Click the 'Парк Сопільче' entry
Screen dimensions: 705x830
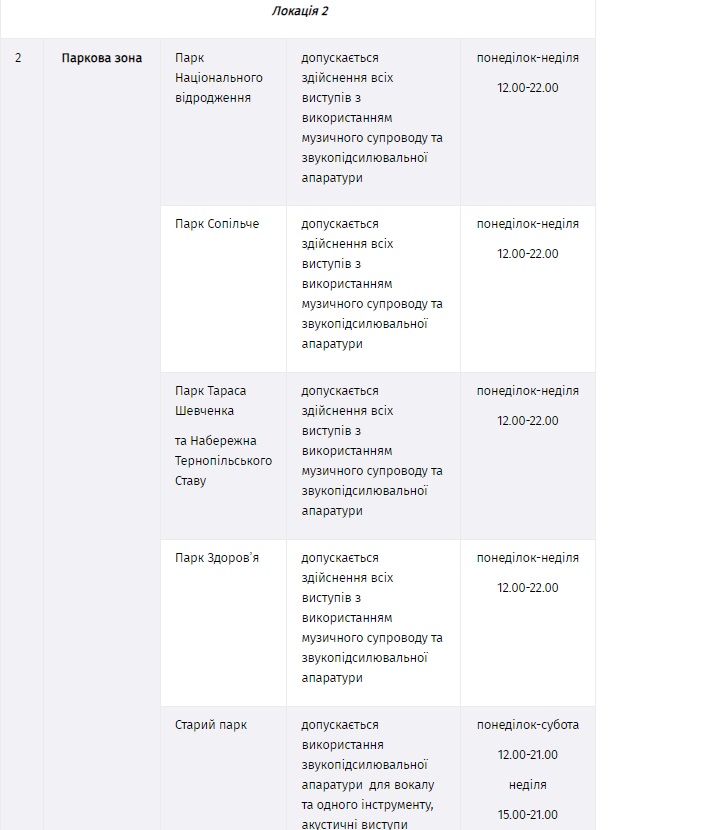(217, 224)
